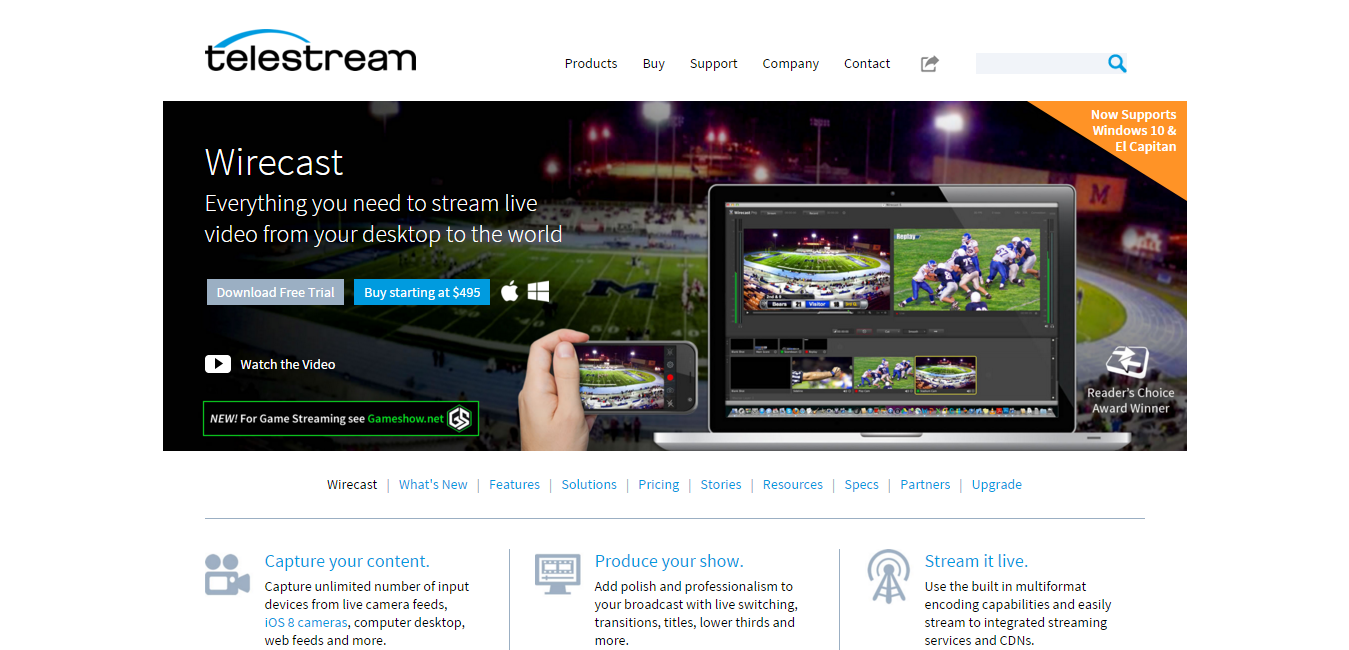The image size is (1349, 650).
Task: Click Buy starting at $495 button
Action: tap(422, 292)
